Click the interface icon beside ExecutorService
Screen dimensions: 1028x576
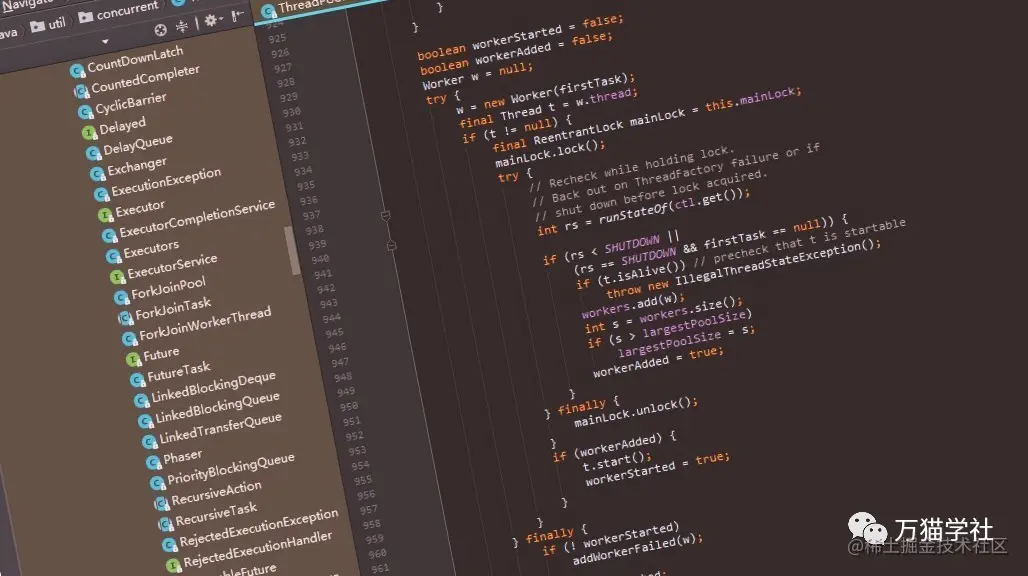coord(117,277)
